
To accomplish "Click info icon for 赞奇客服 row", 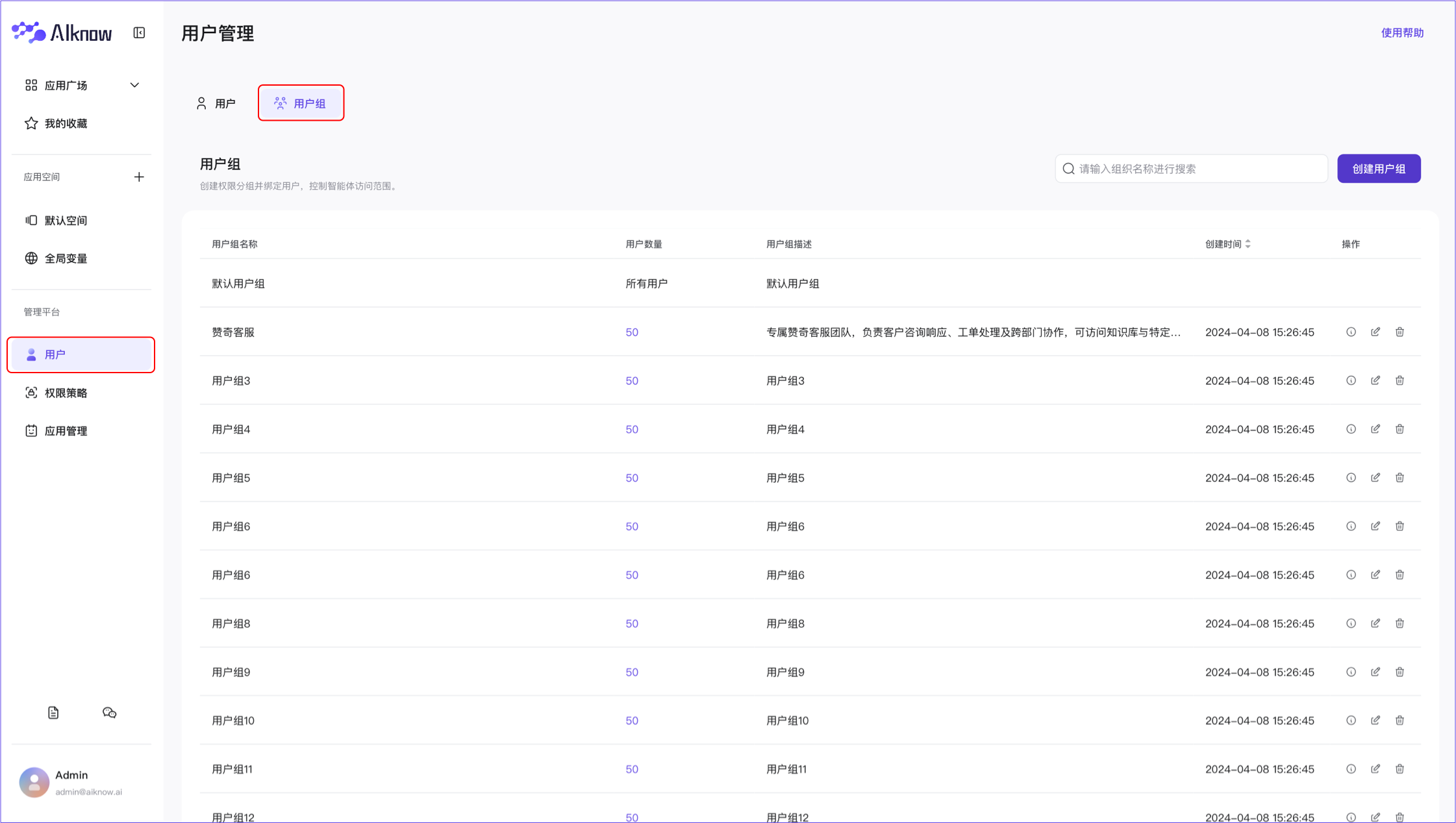I will (x=1351, y=332).
